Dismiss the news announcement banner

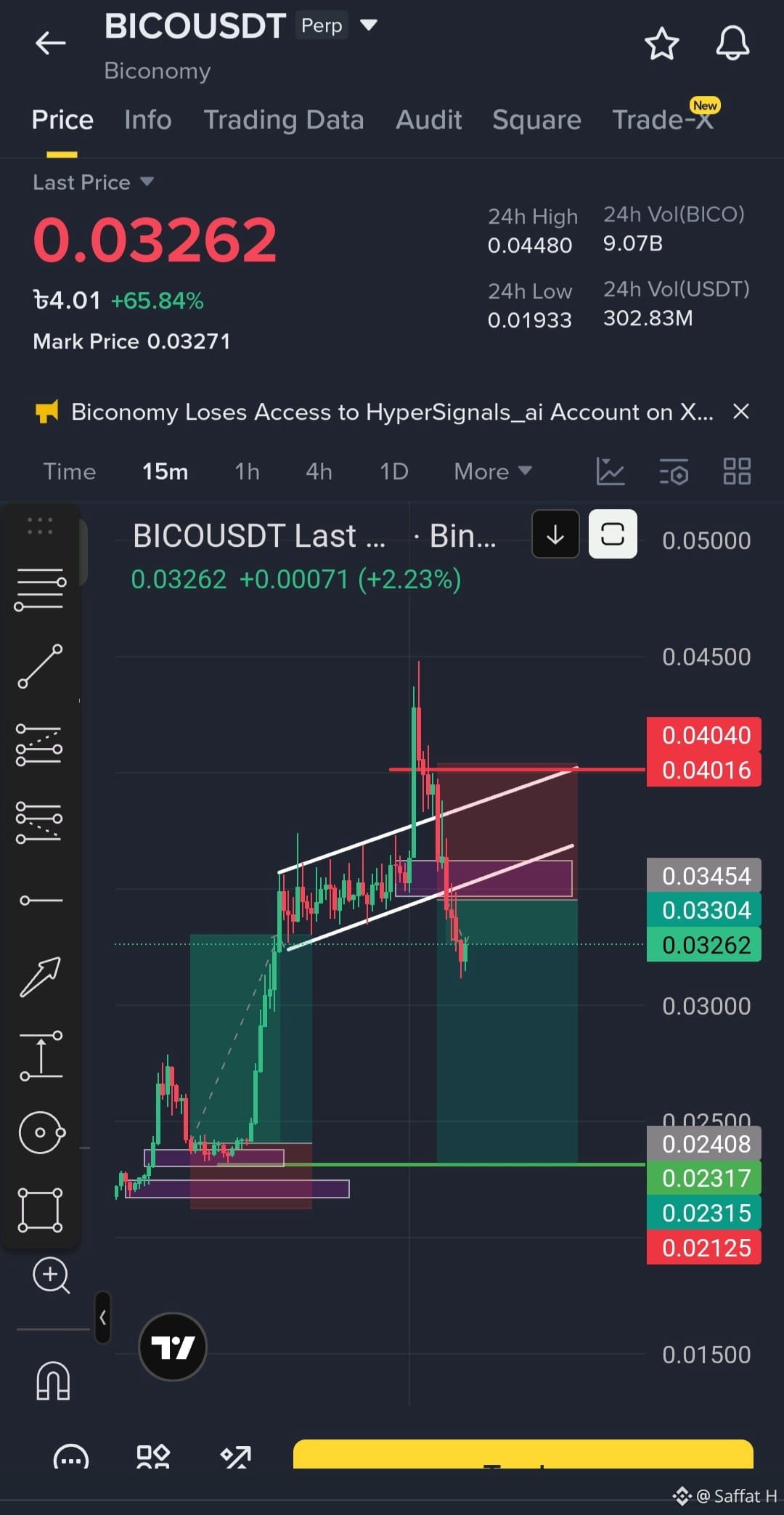(x=740, y=412)
